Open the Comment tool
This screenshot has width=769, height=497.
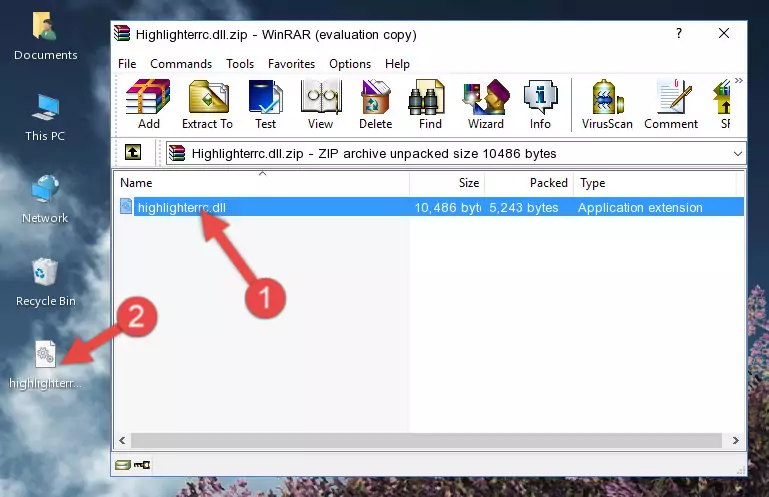pyautogui.click(x=671, y=104)
